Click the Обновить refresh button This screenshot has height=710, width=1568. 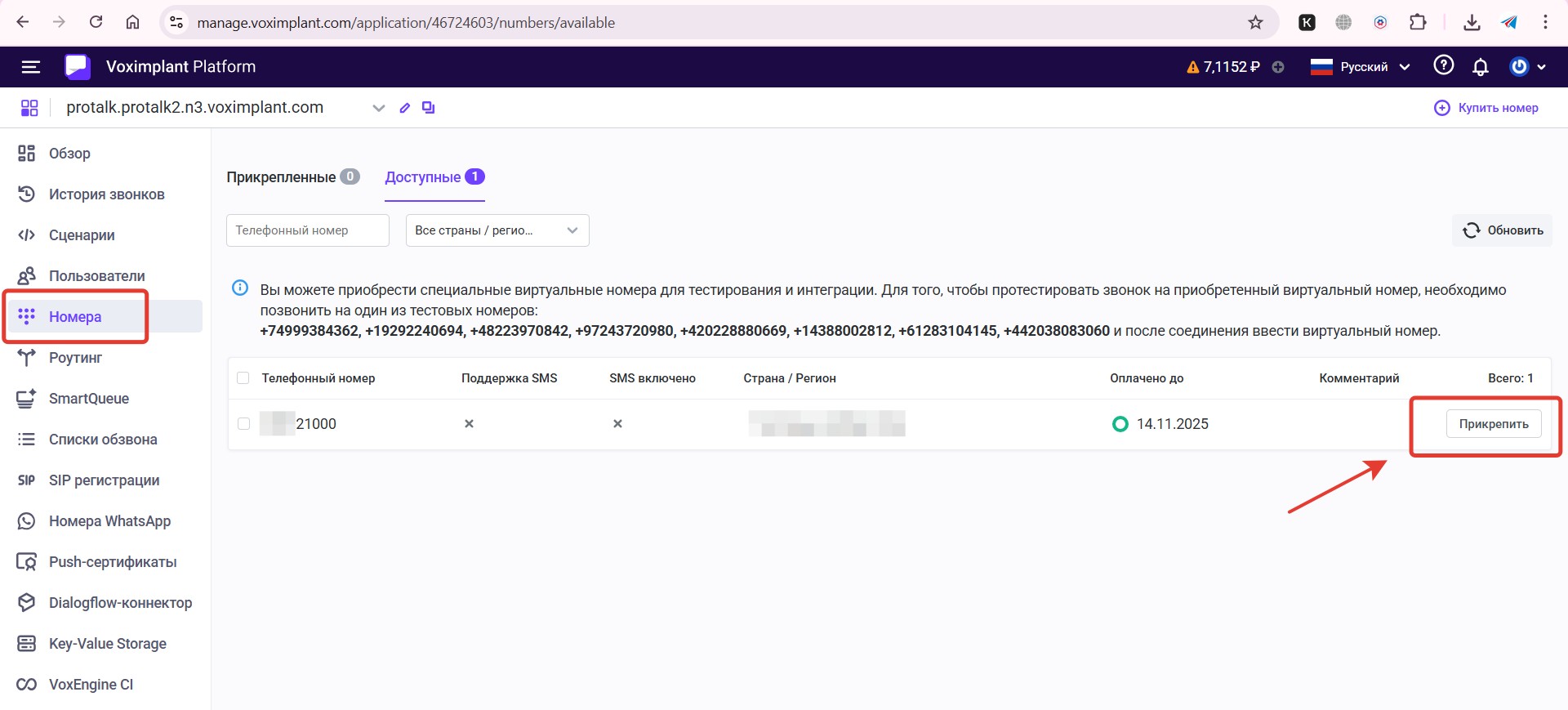1502,230
